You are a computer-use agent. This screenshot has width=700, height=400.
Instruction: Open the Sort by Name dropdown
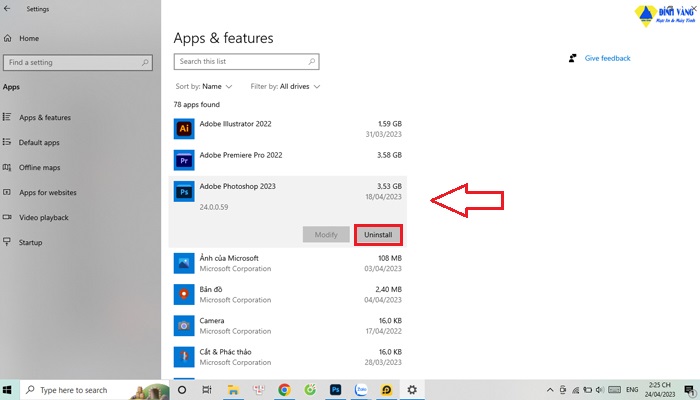click(x=204, y=87)
